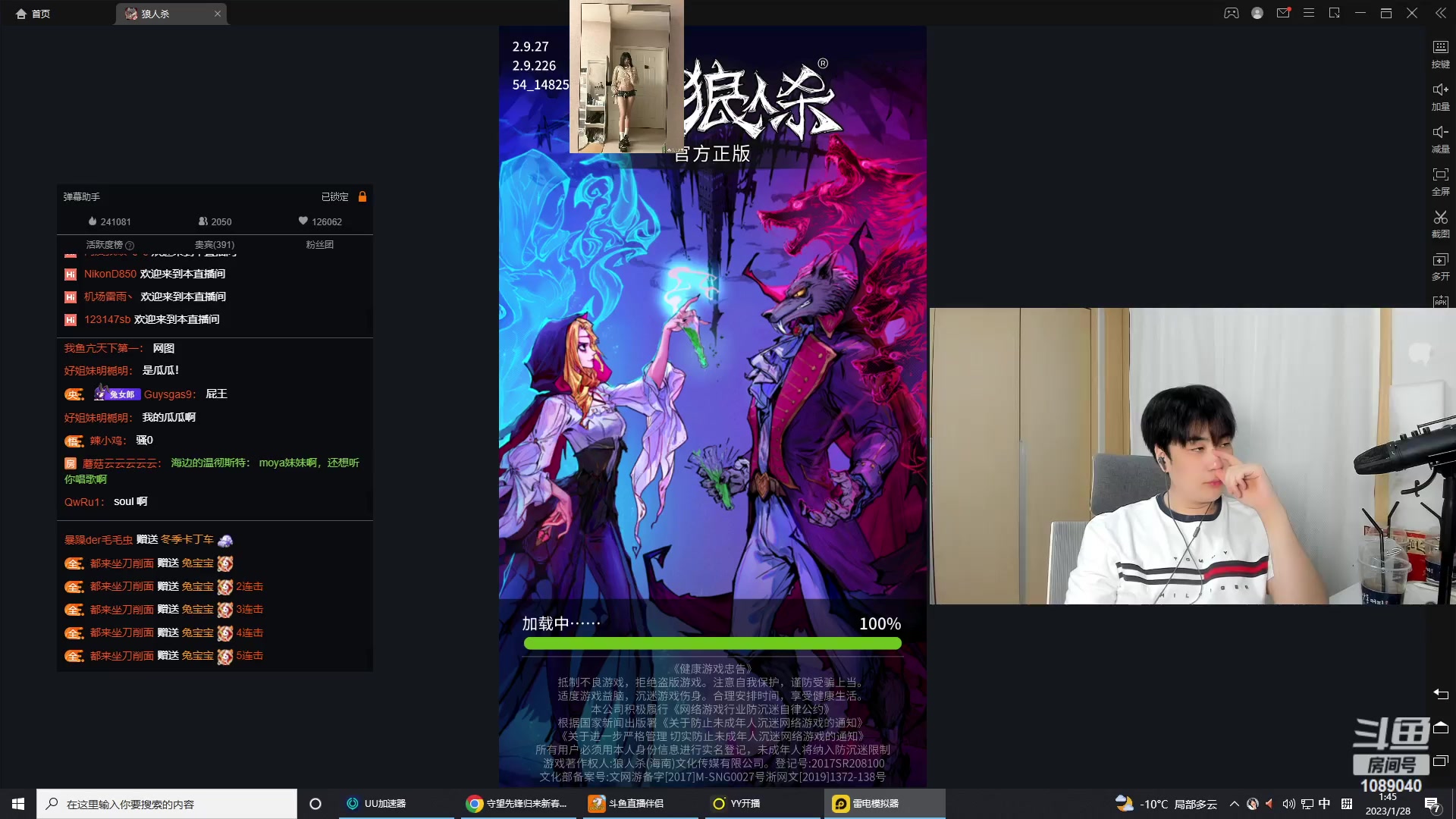1456x819 pixels.
Task: Click the girl video thumbnail overlay
Action: pyautogui.click(x=626, y=77)
